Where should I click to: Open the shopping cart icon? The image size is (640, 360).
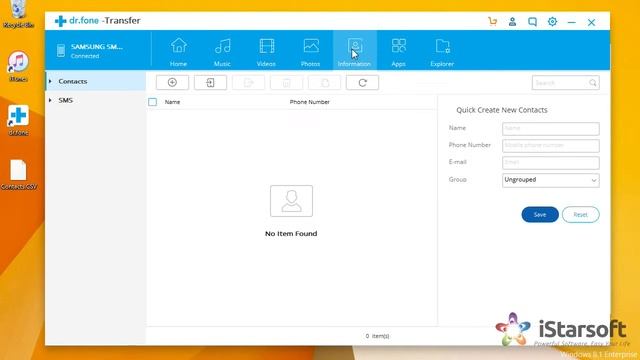(493, 22)
